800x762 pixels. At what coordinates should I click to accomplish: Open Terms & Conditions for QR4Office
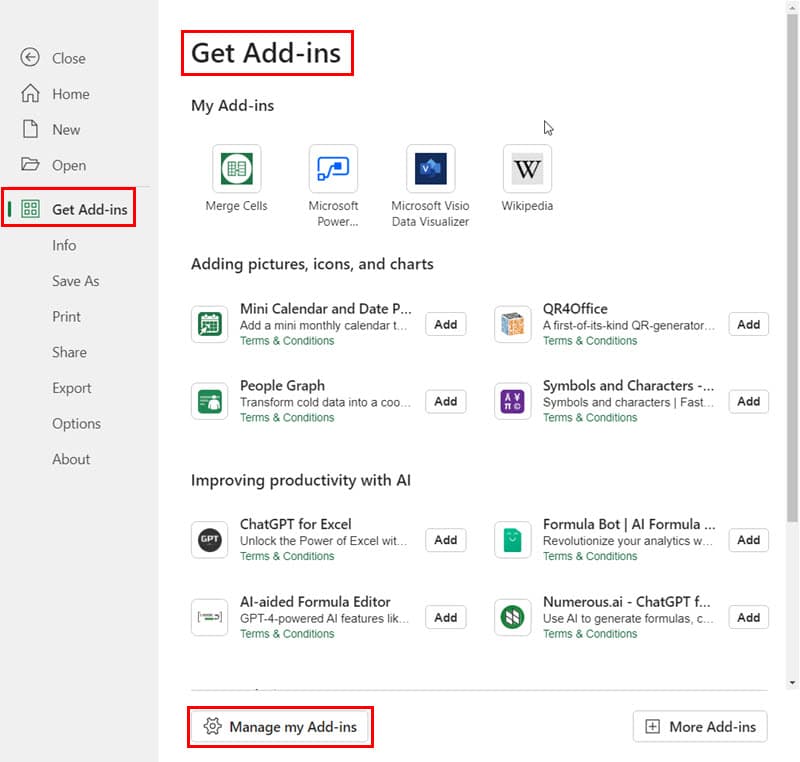coord(590,341)
